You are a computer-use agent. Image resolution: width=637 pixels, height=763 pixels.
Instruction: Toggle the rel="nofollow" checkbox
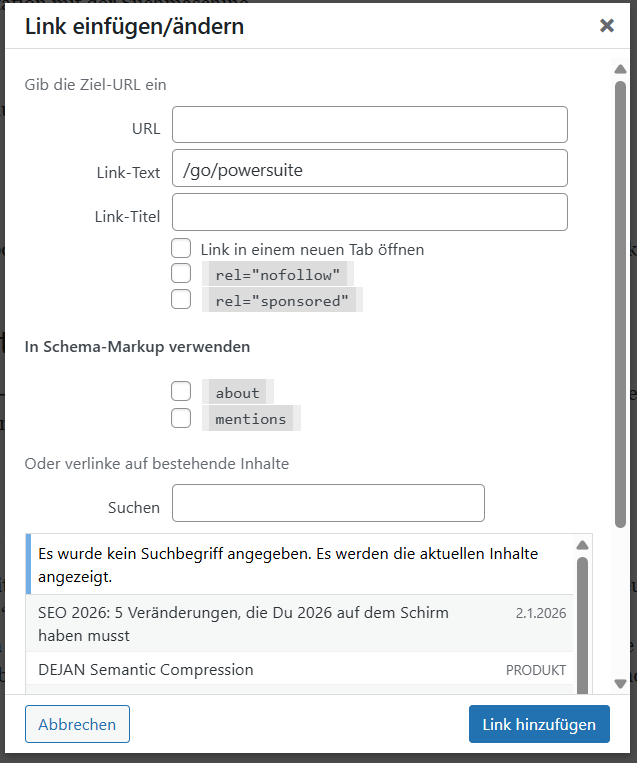[181, 273]
